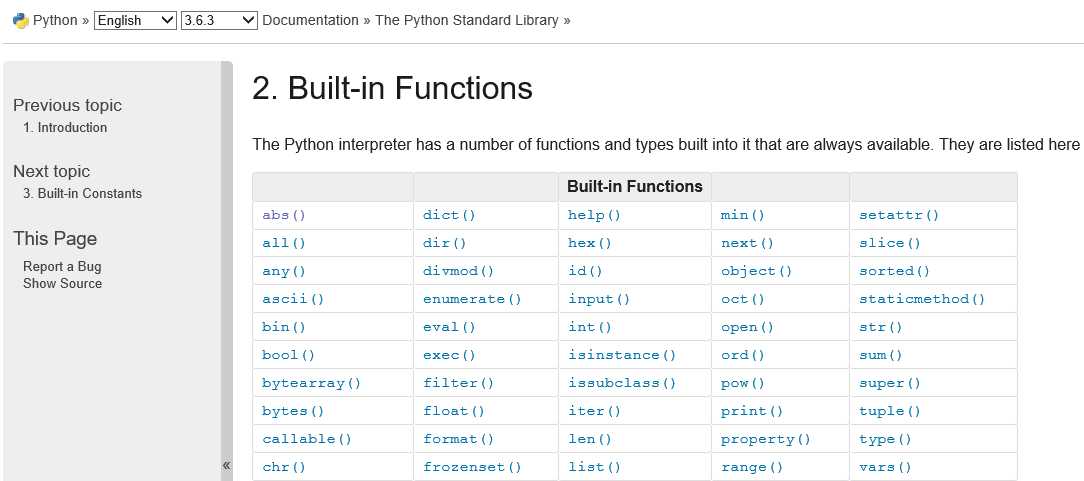Open the divmod() function link
Image resolution: width=1084 pixels, height=481 pixels.
[x=458, y=271]
